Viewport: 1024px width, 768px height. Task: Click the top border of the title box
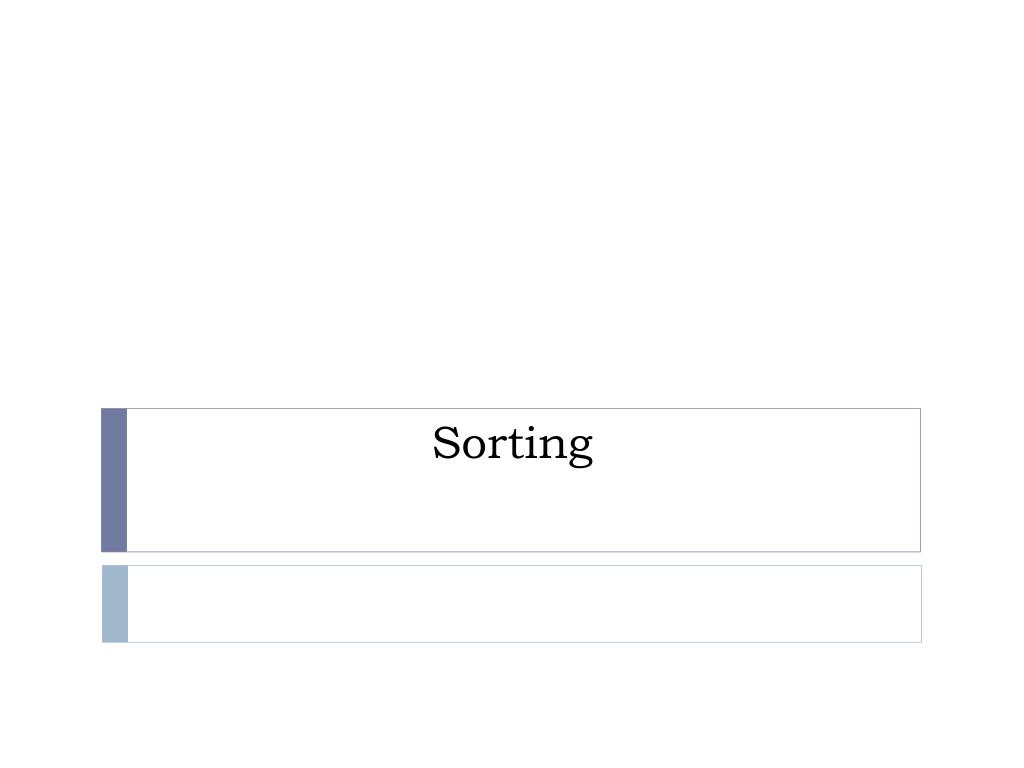(x=524, y=409)
